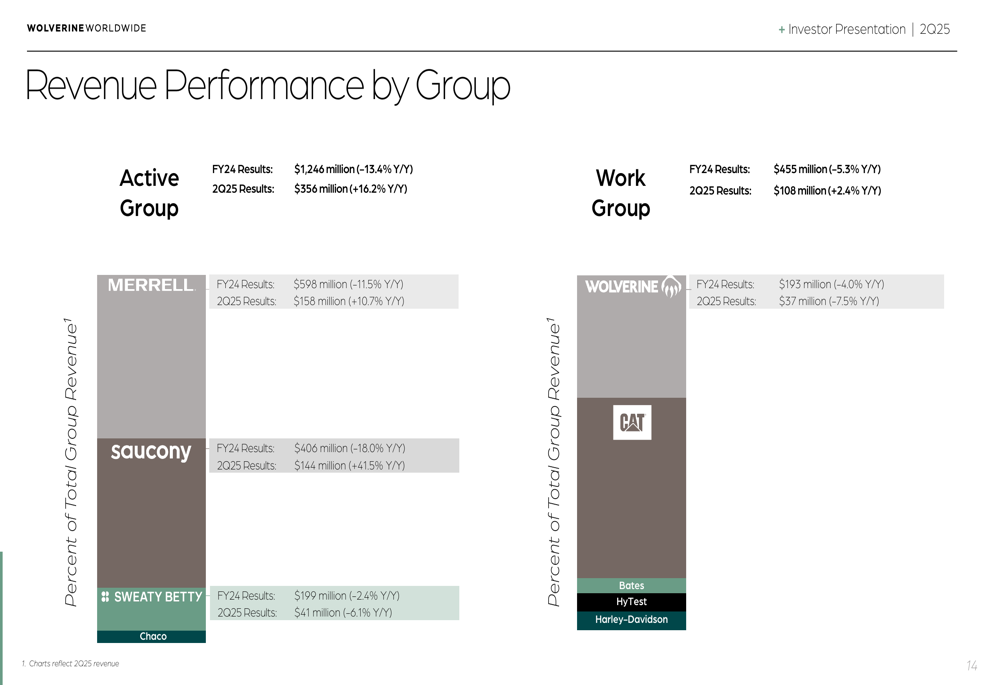Click '$108 million (+2.4% Y/Y)' value
The width and height of the screenshot is (1000, 685).
[827, 191]
